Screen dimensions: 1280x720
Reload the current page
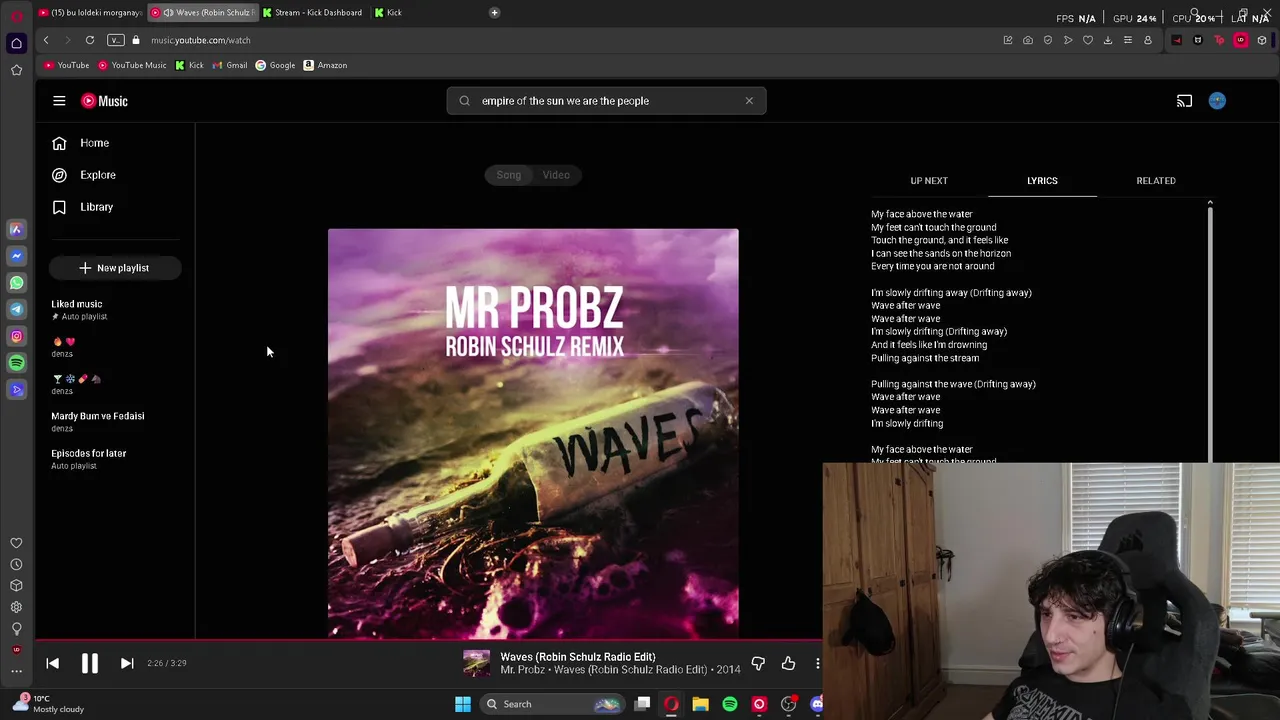pos(90,40)
